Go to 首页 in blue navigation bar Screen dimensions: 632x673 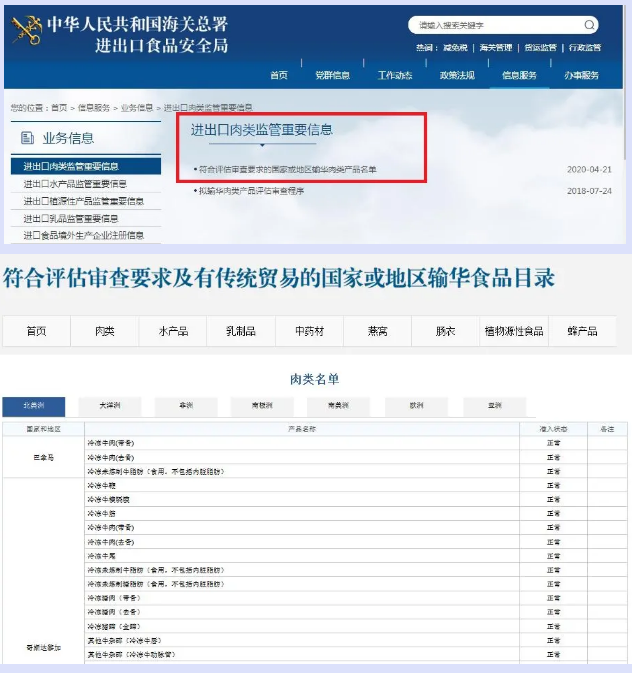click(279, 75)
